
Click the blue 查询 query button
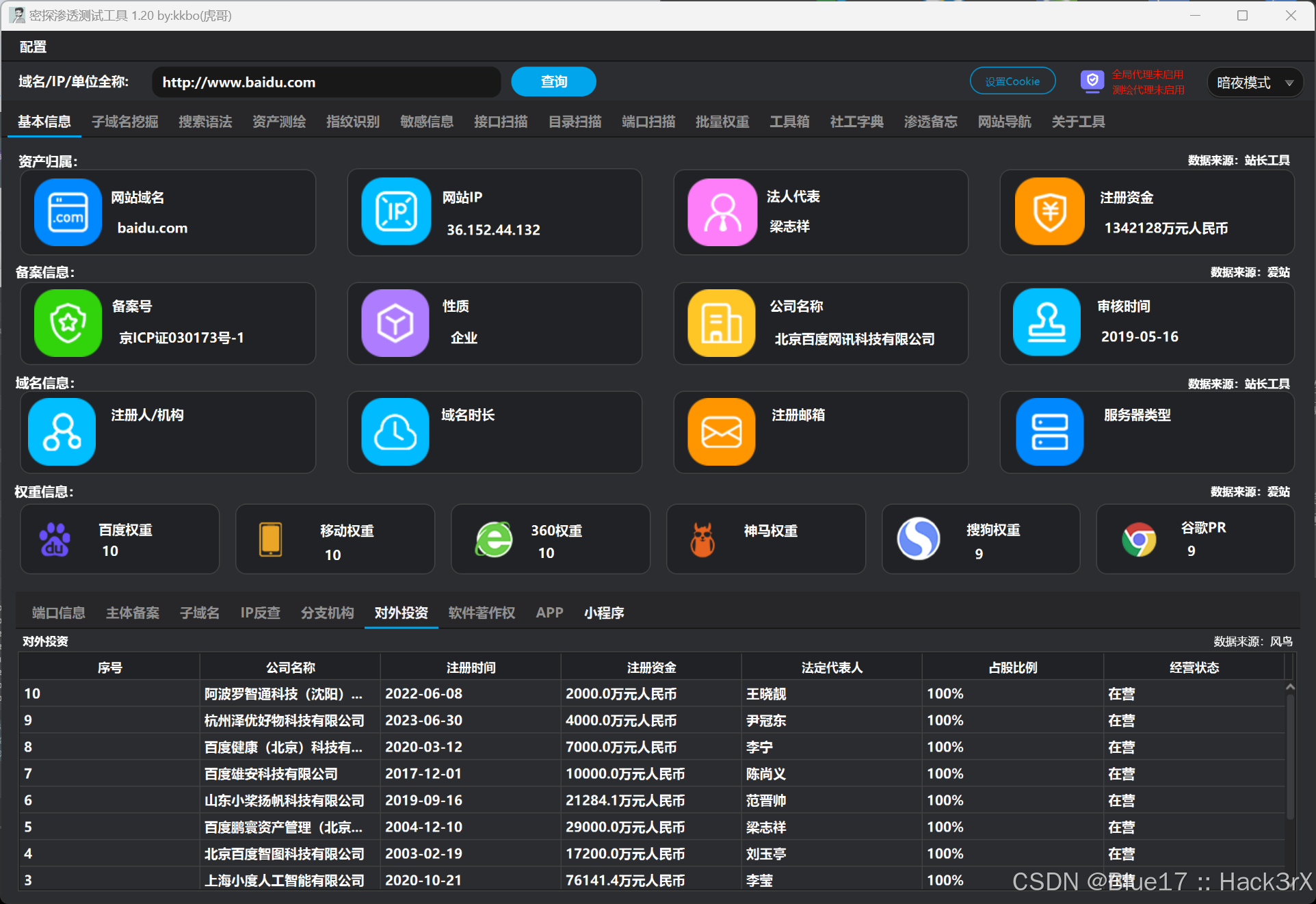click(553, 82)
